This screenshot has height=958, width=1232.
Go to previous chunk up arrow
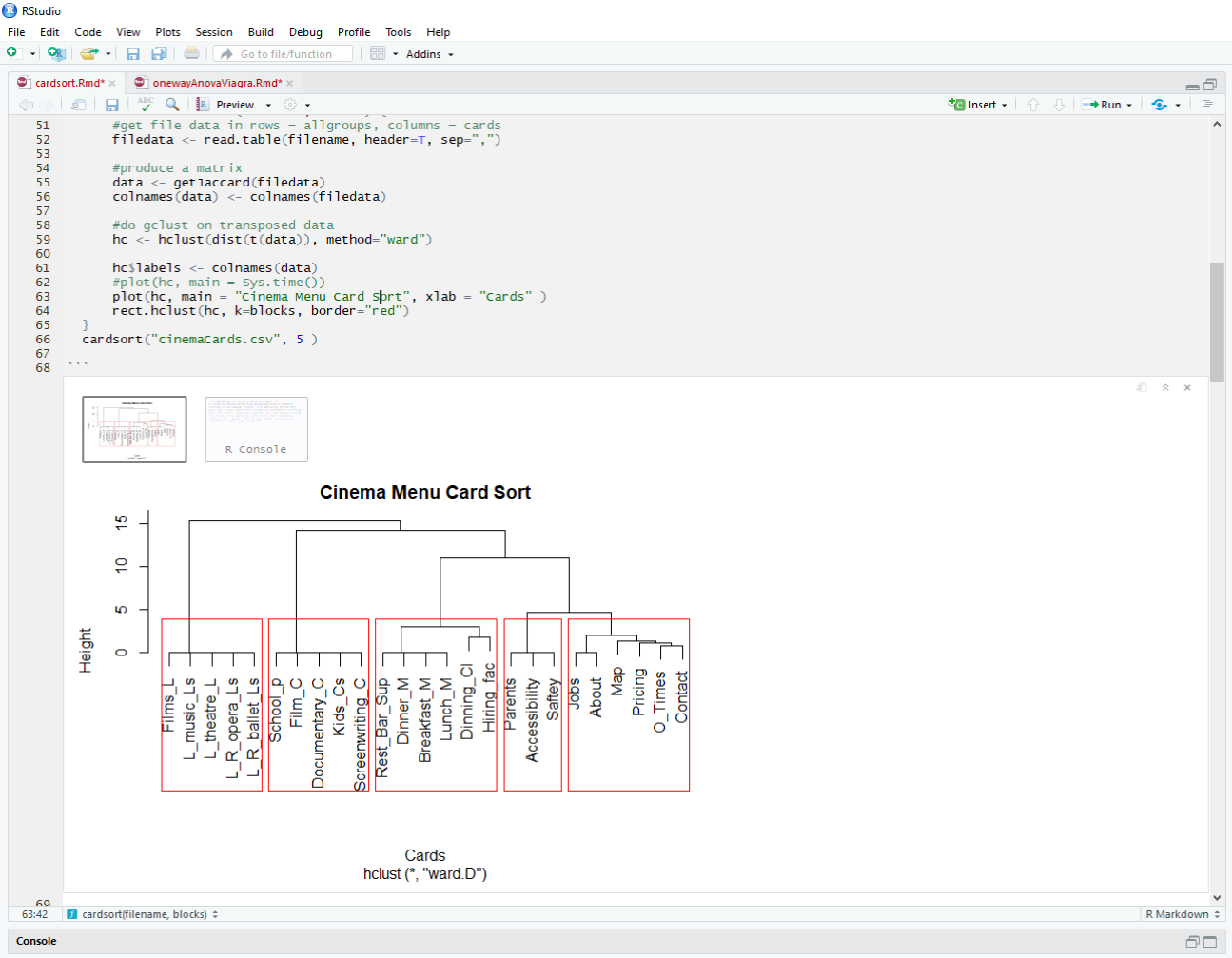pos(1033,105)
